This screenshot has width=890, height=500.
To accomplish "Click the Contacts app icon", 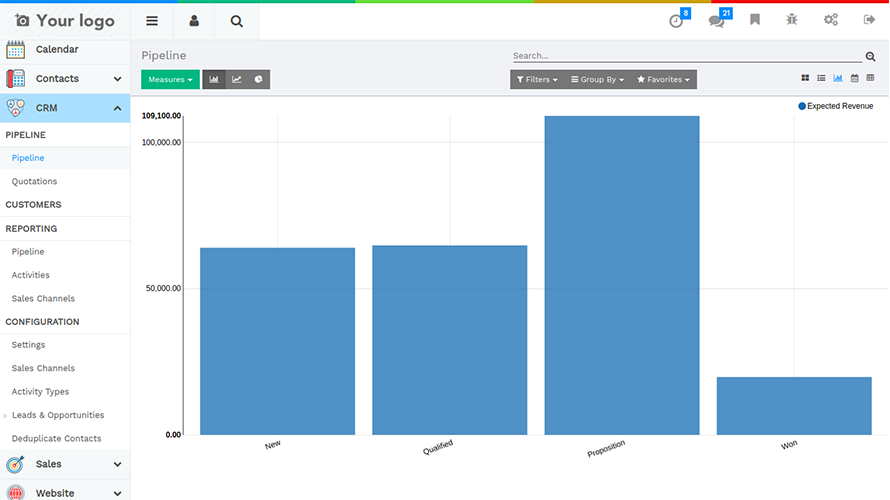I will click(x=15, y=78).
